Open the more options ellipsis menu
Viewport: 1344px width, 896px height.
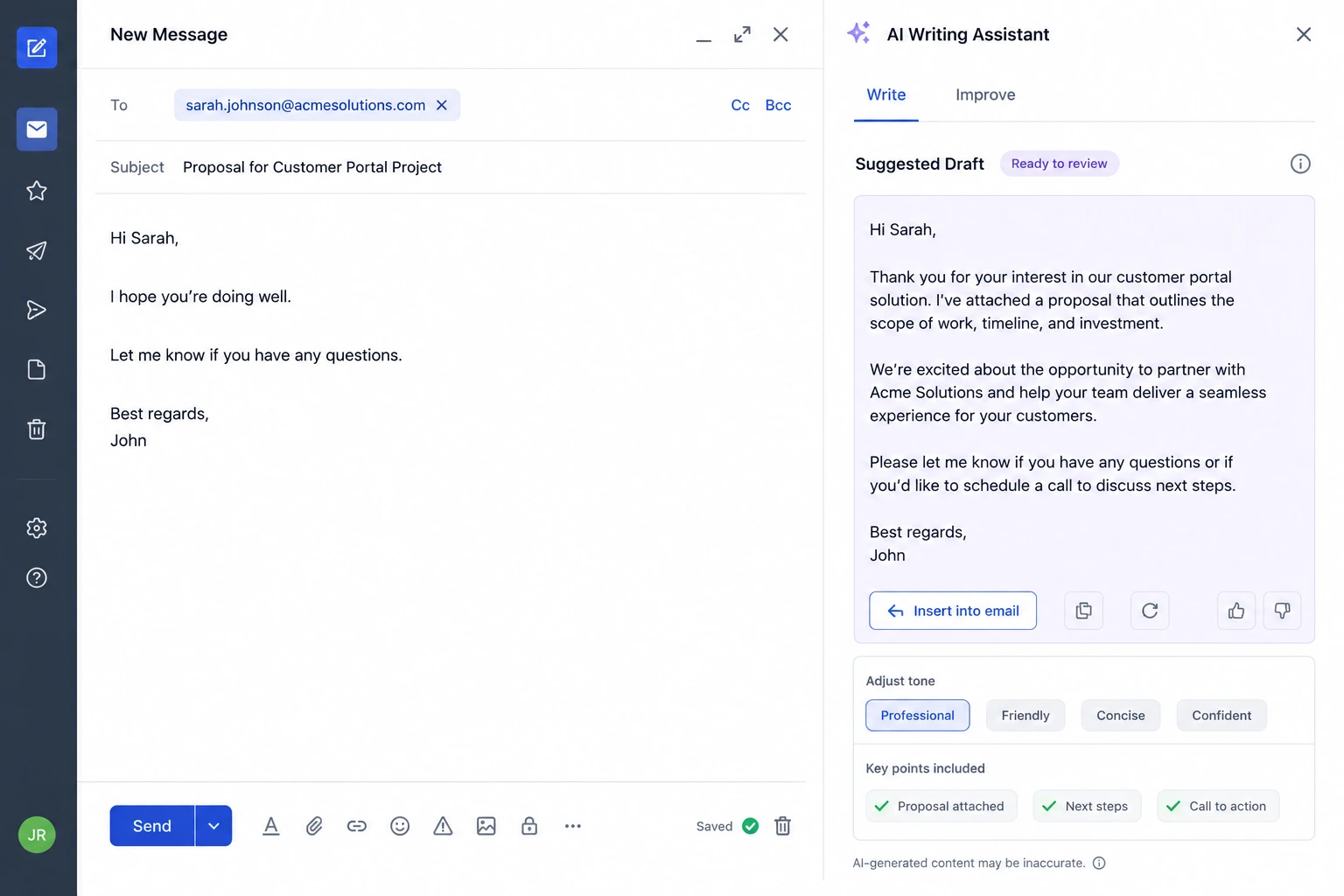click(573, 826)
